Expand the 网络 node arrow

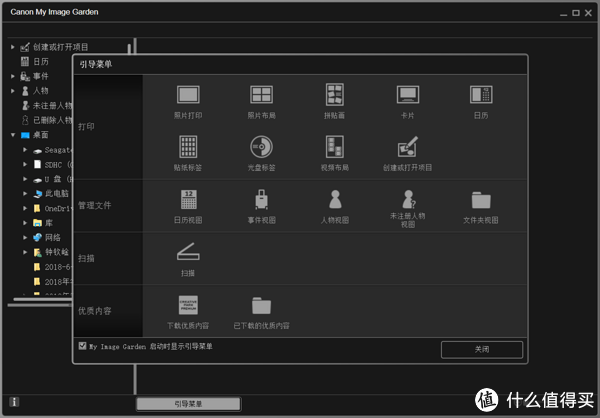tap(25, 237)
